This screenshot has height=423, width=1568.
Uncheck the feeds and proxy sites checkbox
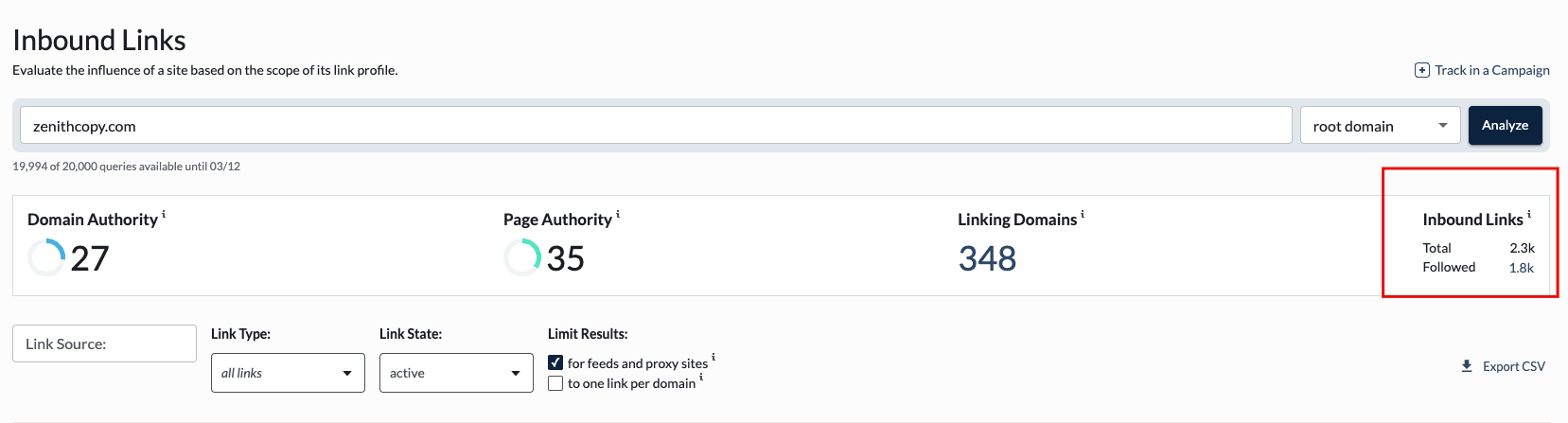tap(555, 362)
